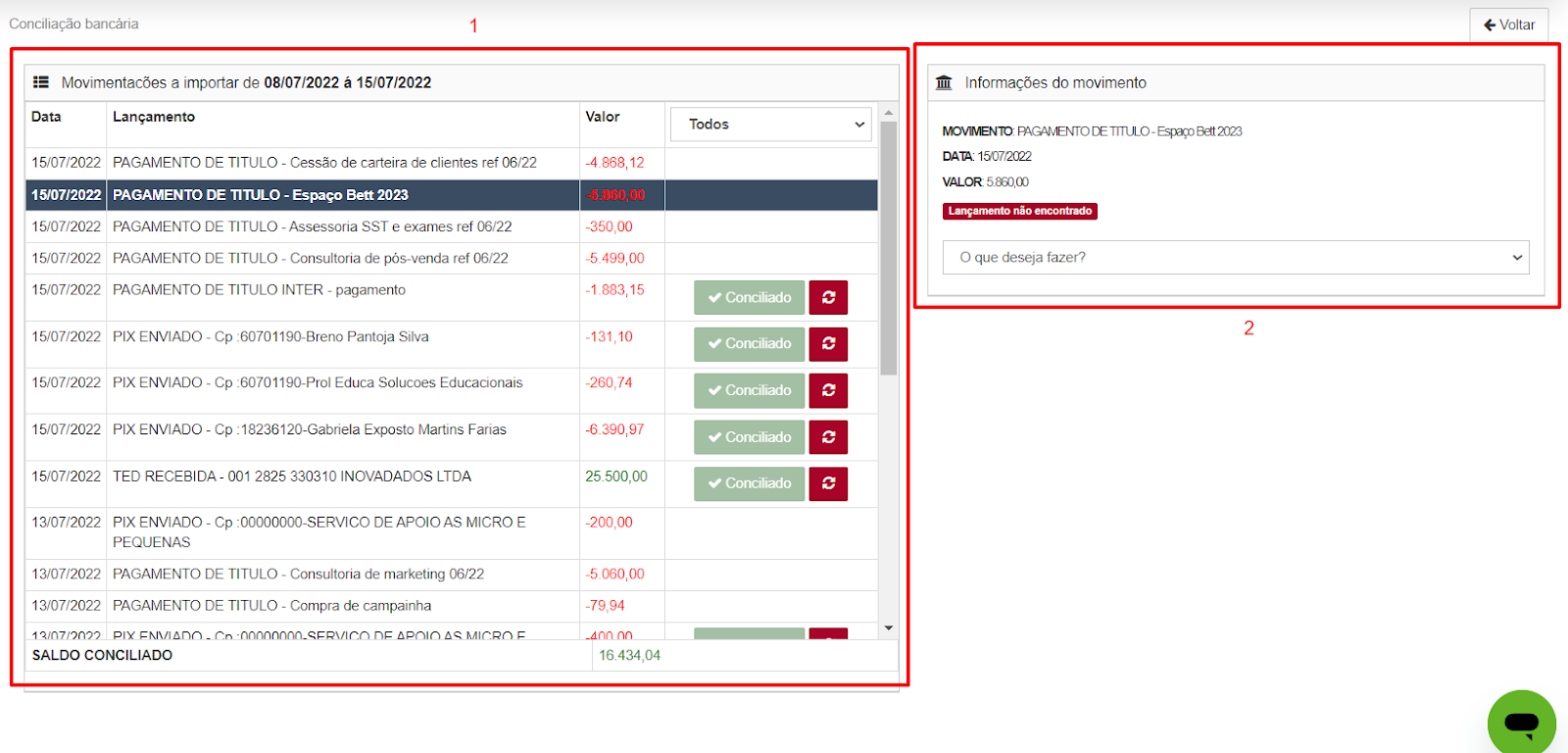Select 13/07/2022 PIX ENVIADO -200,00 row
The width and height of the screenshot is (1568, 753).
(452, 532)
